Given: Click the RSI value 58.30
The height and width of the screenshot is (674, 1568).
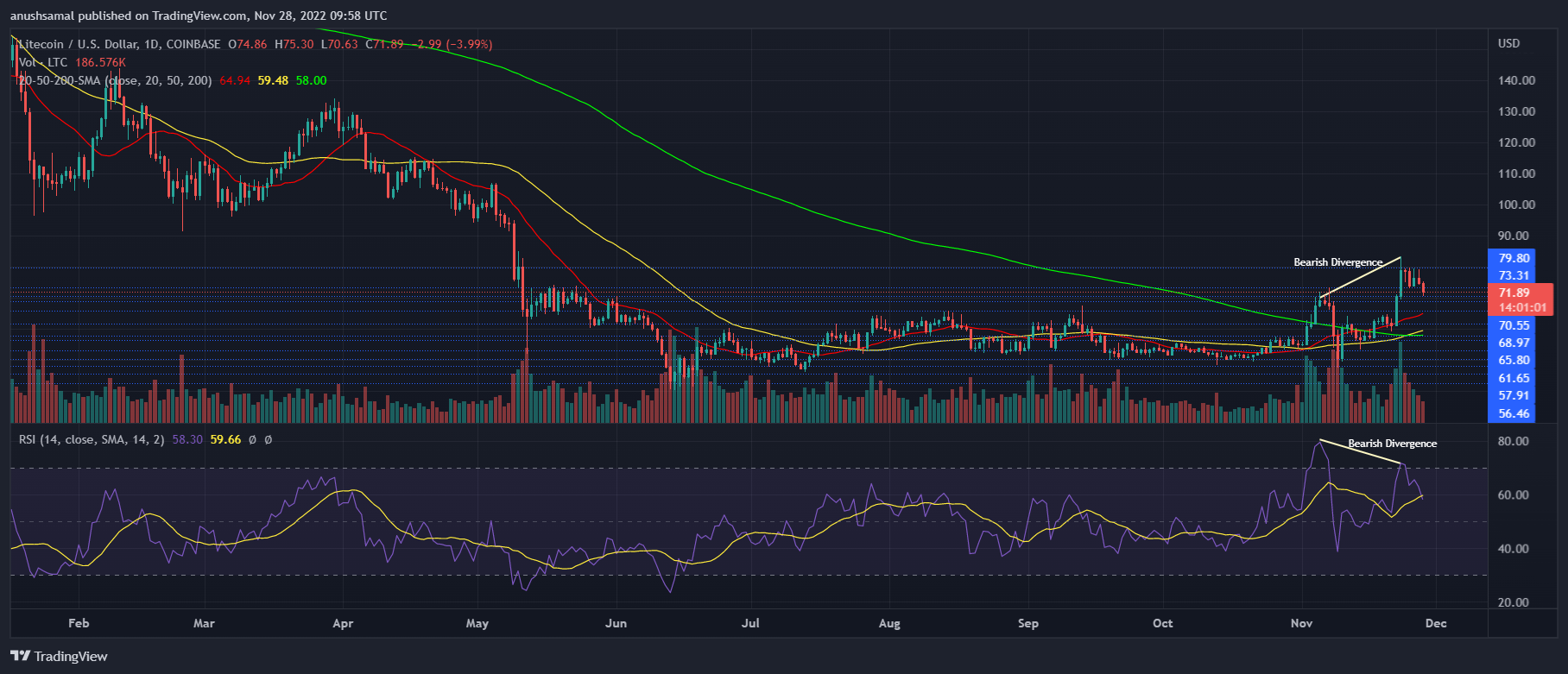Looking at the screenshot, I should 187,439.
